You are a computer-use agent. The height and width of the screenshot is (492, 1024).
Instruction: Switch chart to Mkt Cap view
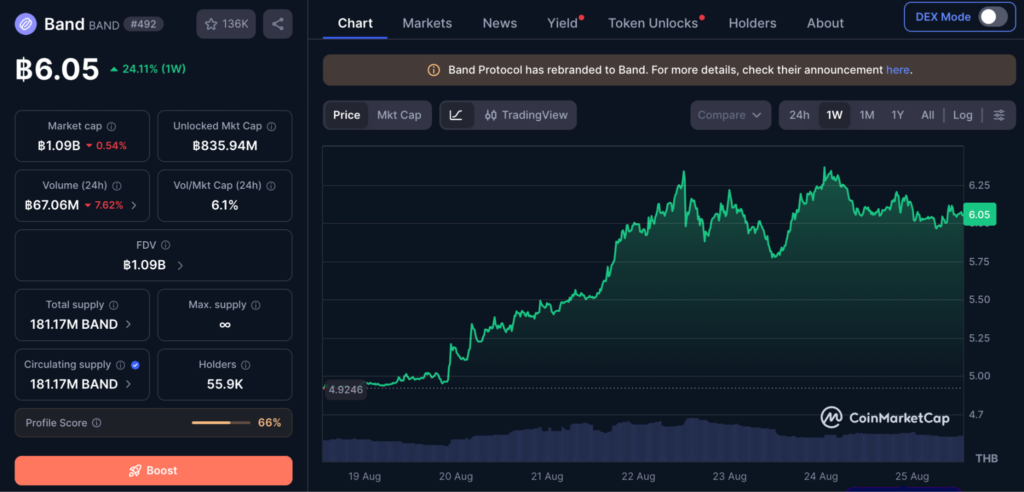click(399, 115)
